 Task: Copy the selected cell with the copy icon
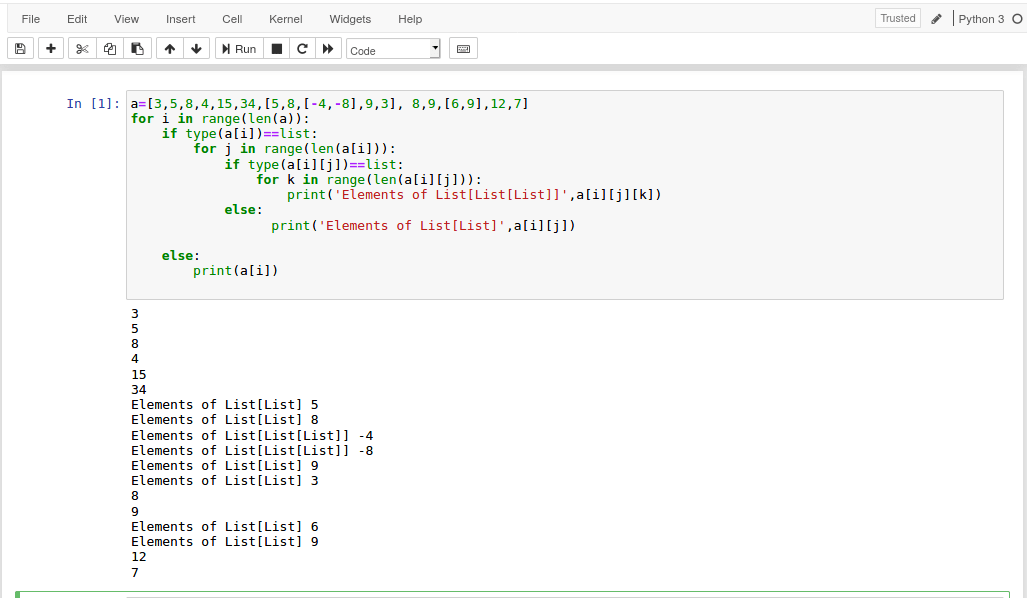click(109, 47)
